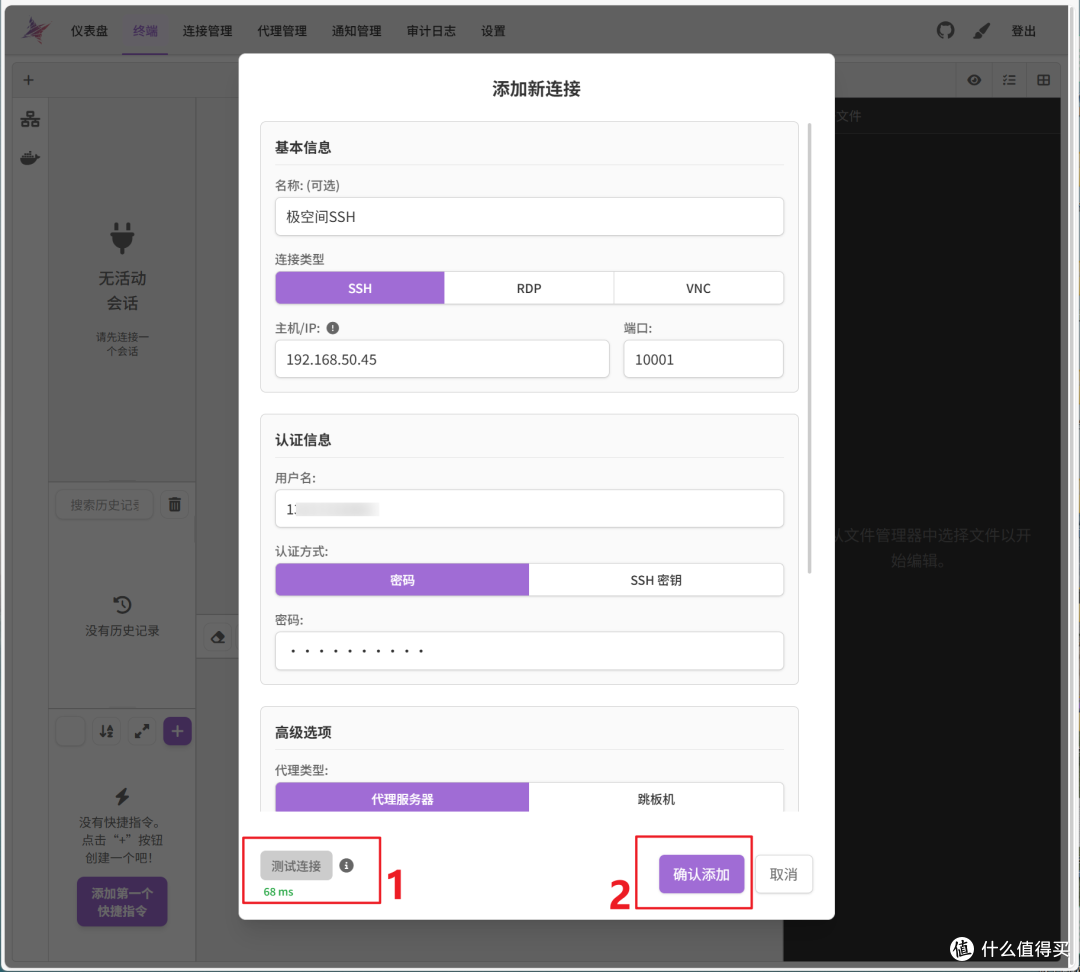Click the checklist icon at top right

click(x=1009, y=80)
